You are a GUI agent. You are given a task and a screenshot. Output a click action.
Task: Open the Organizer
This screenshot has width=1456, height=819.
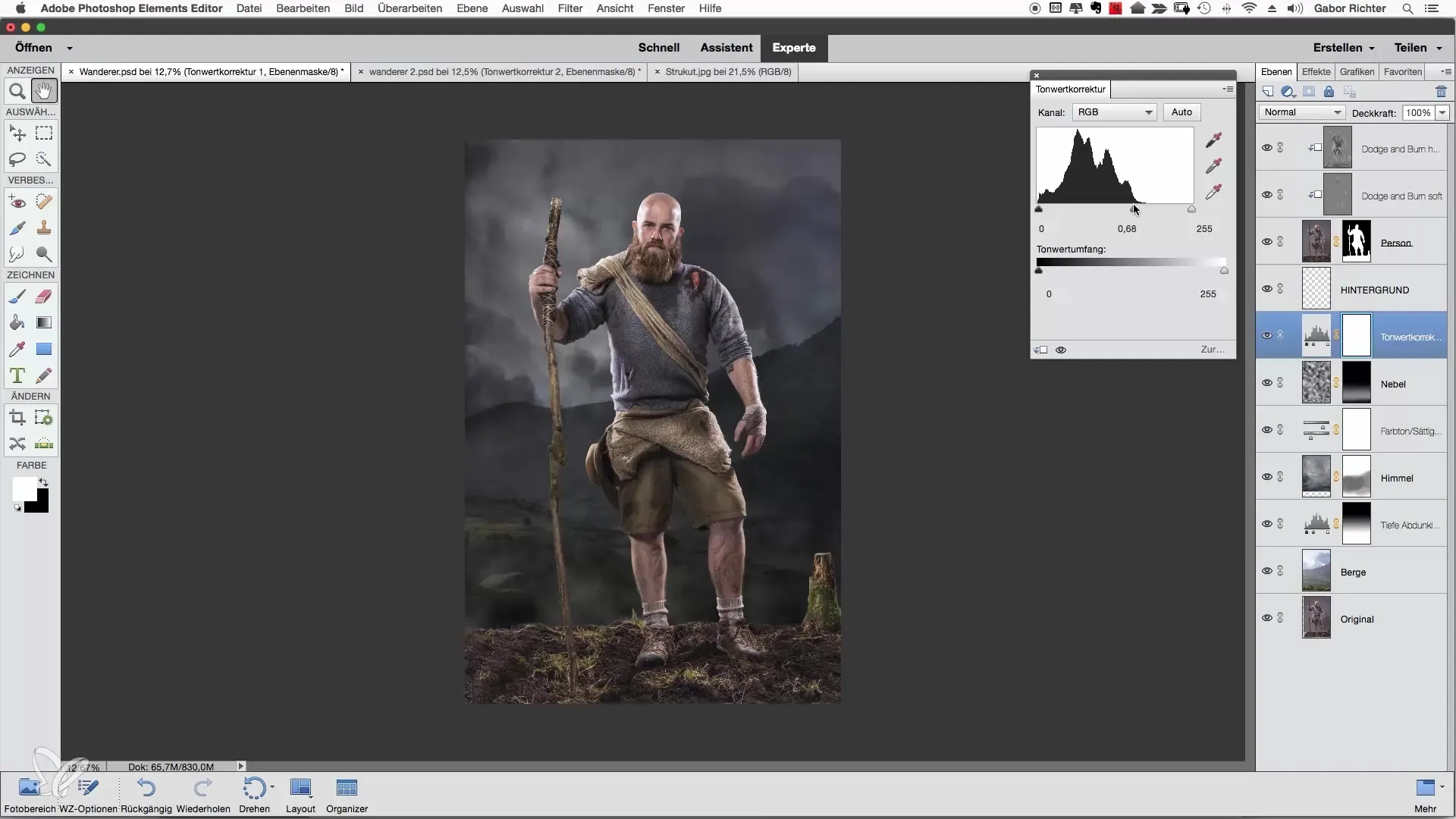347,795
